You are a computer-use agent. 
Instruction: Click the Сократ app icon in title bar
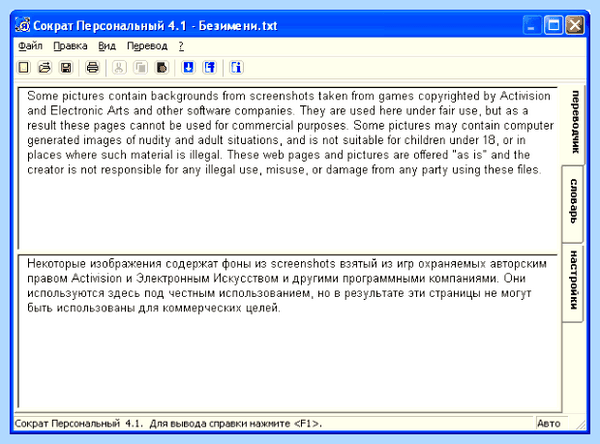pos(23,26)
